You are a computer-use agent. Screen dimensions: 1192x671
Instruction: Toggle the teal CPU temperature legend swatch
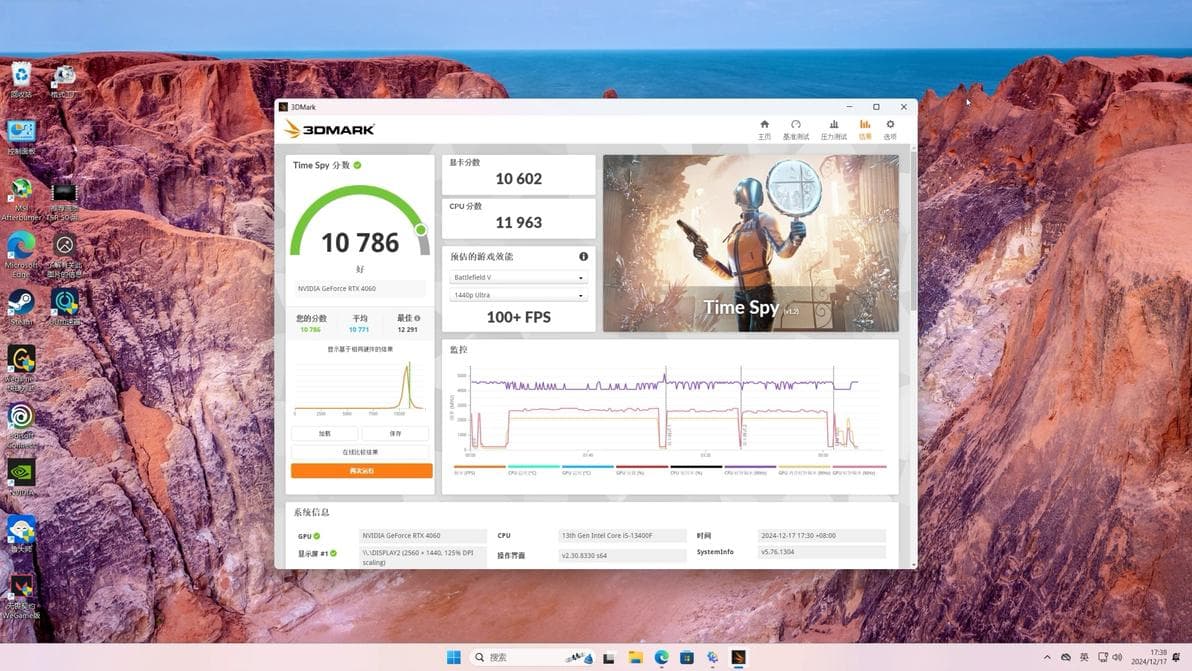(x=533, y=469)
